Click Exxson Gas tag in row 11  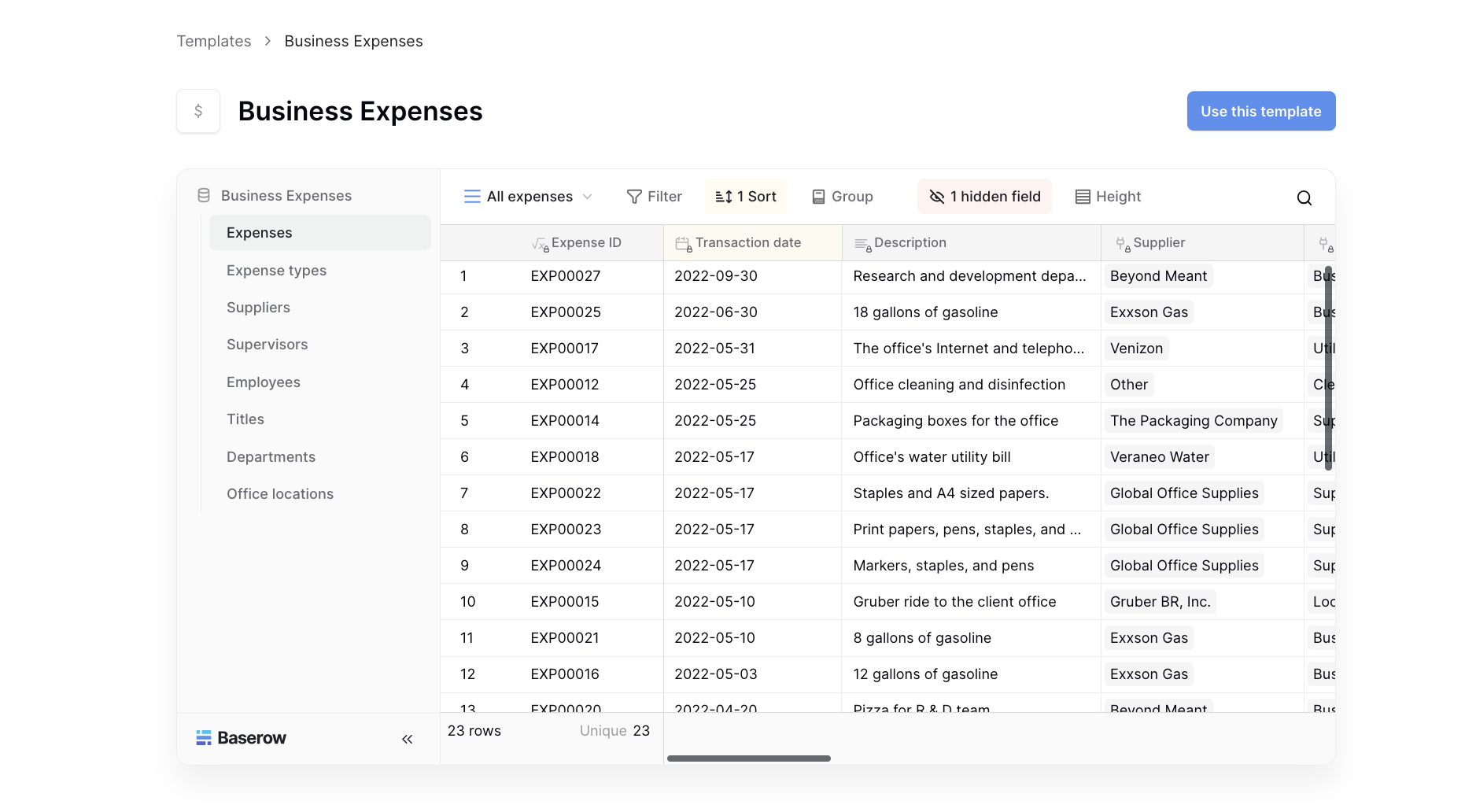[1149, 638]
